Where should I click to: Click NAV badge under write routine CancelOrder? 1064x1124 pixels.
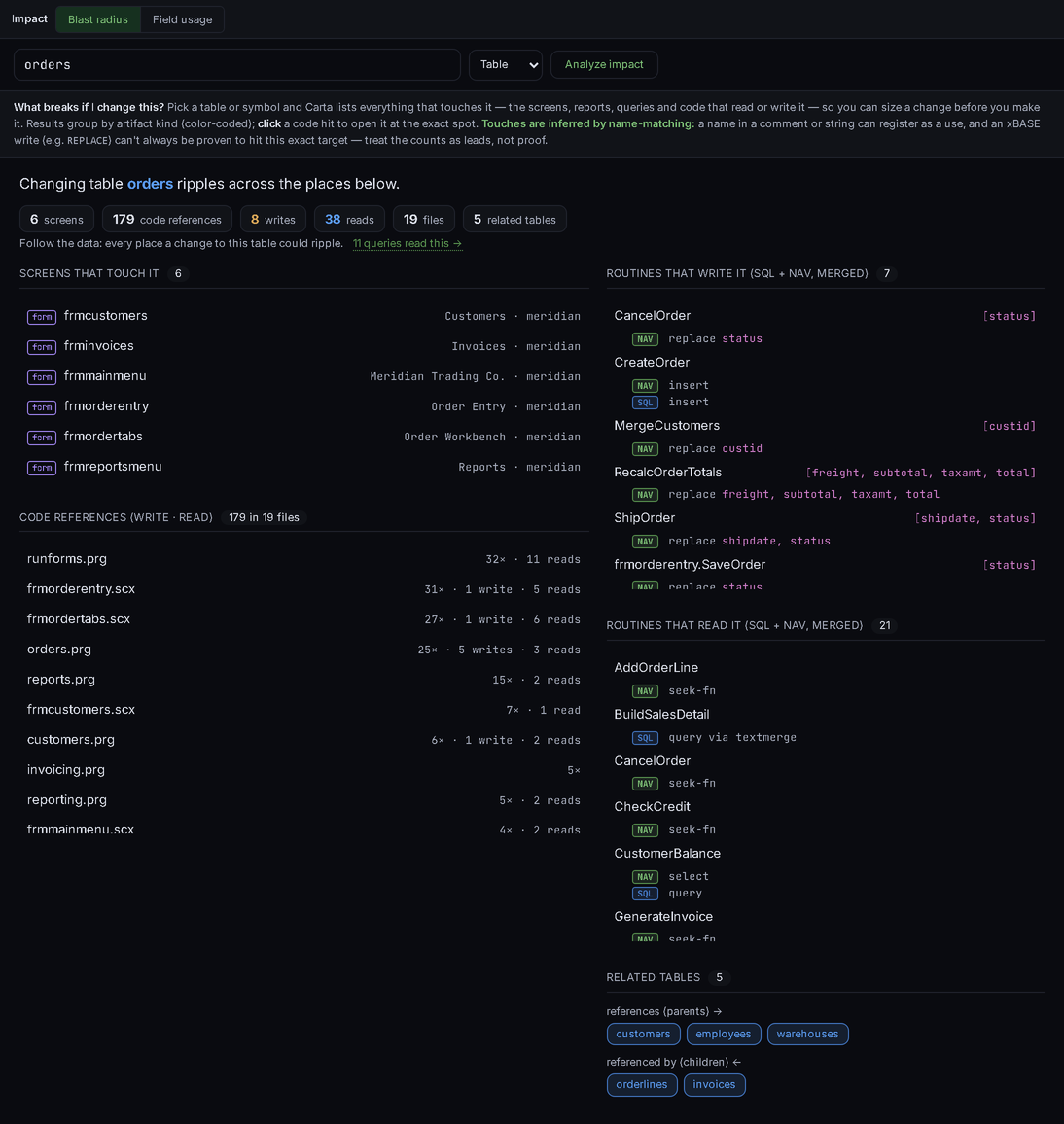(x=645, y=339)
